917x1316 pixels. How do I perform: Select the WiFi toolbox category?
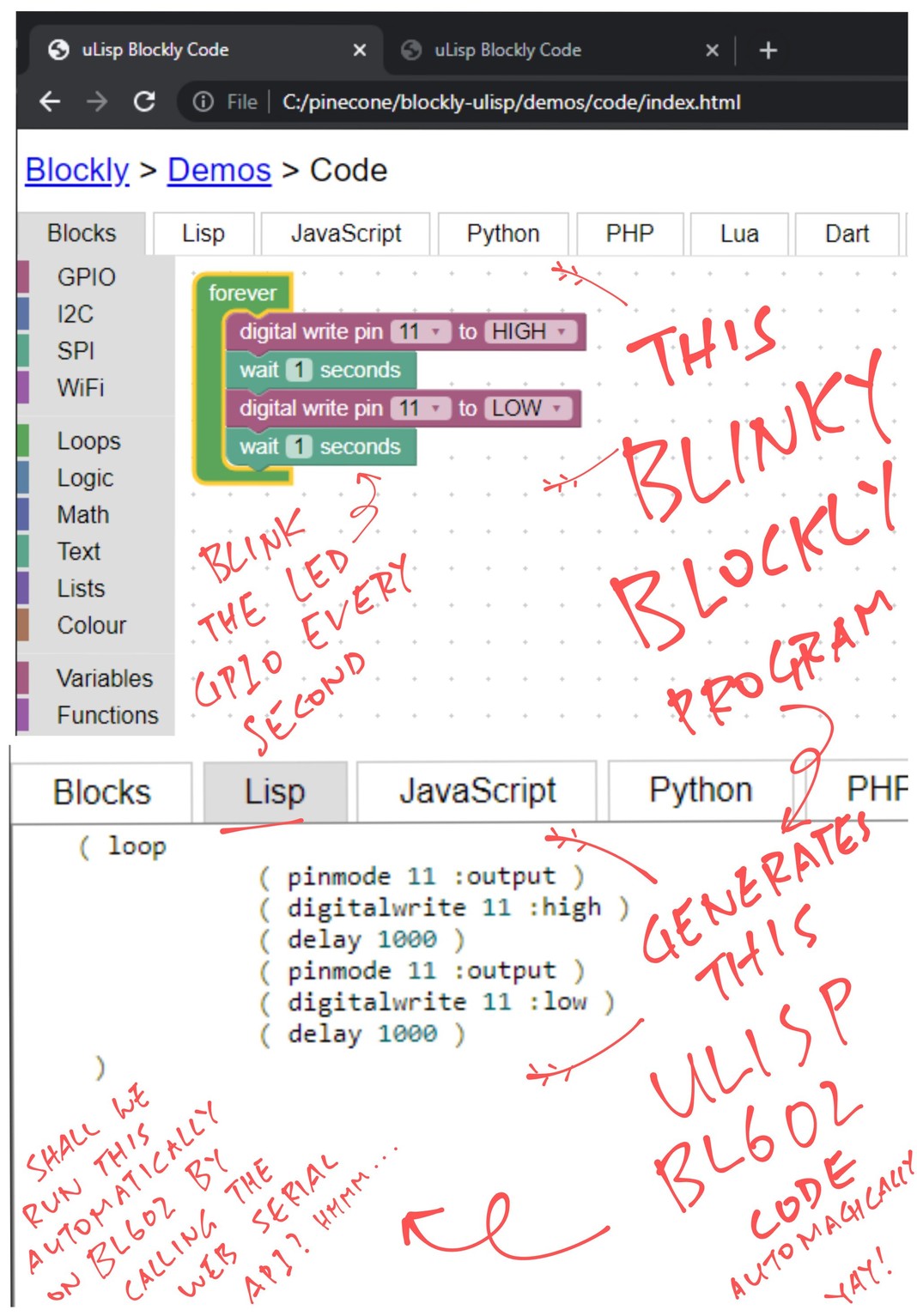(81, 388)
